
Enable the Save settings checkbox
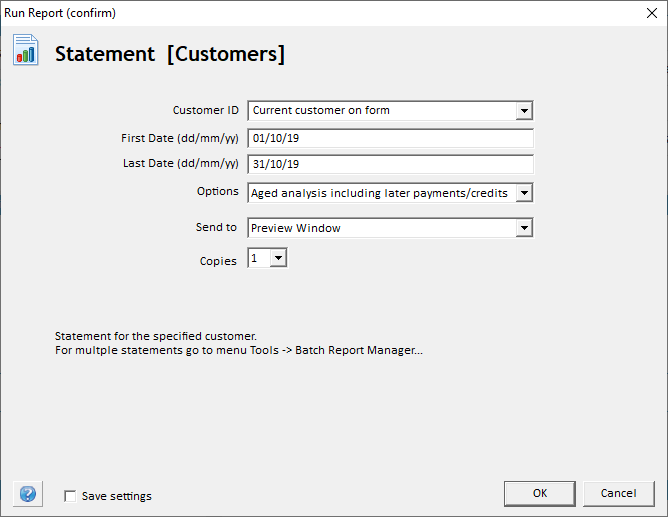[70, 496]
